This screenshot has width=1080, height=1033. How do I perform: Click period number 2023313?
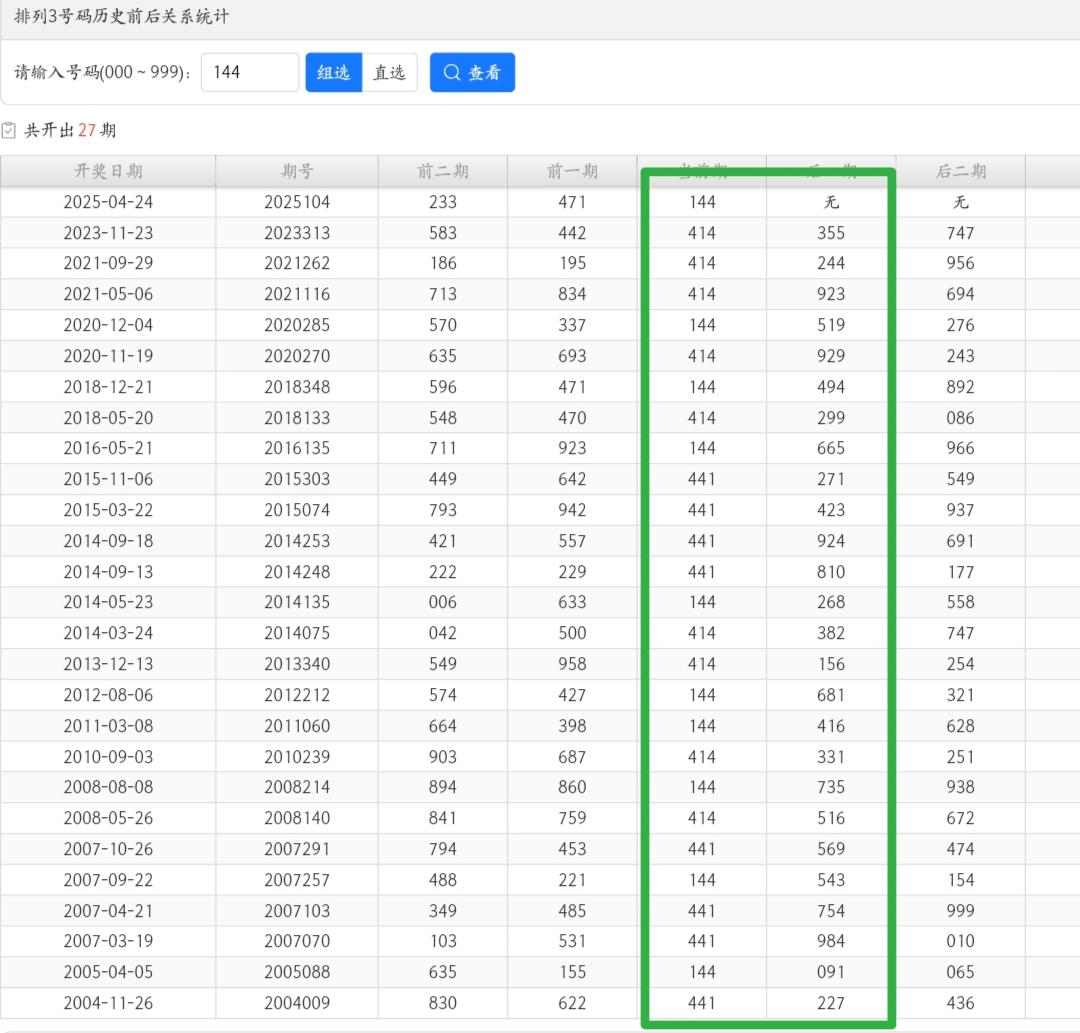297,233
